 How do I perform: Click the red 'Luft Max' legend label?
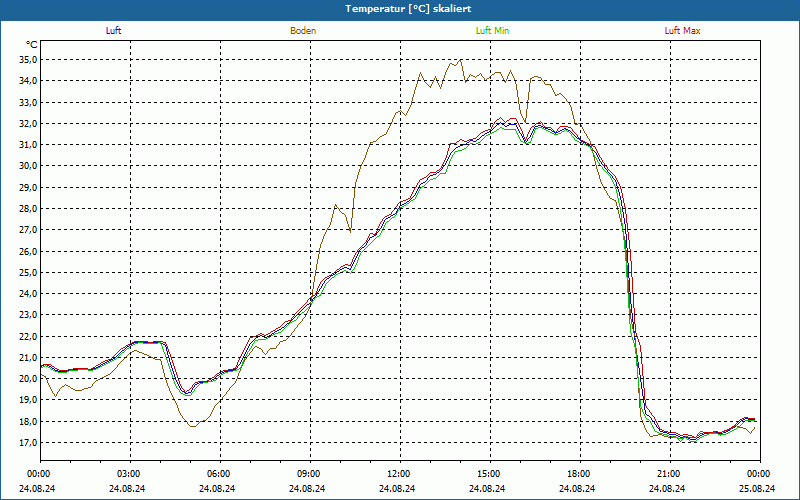coord(682,31)
